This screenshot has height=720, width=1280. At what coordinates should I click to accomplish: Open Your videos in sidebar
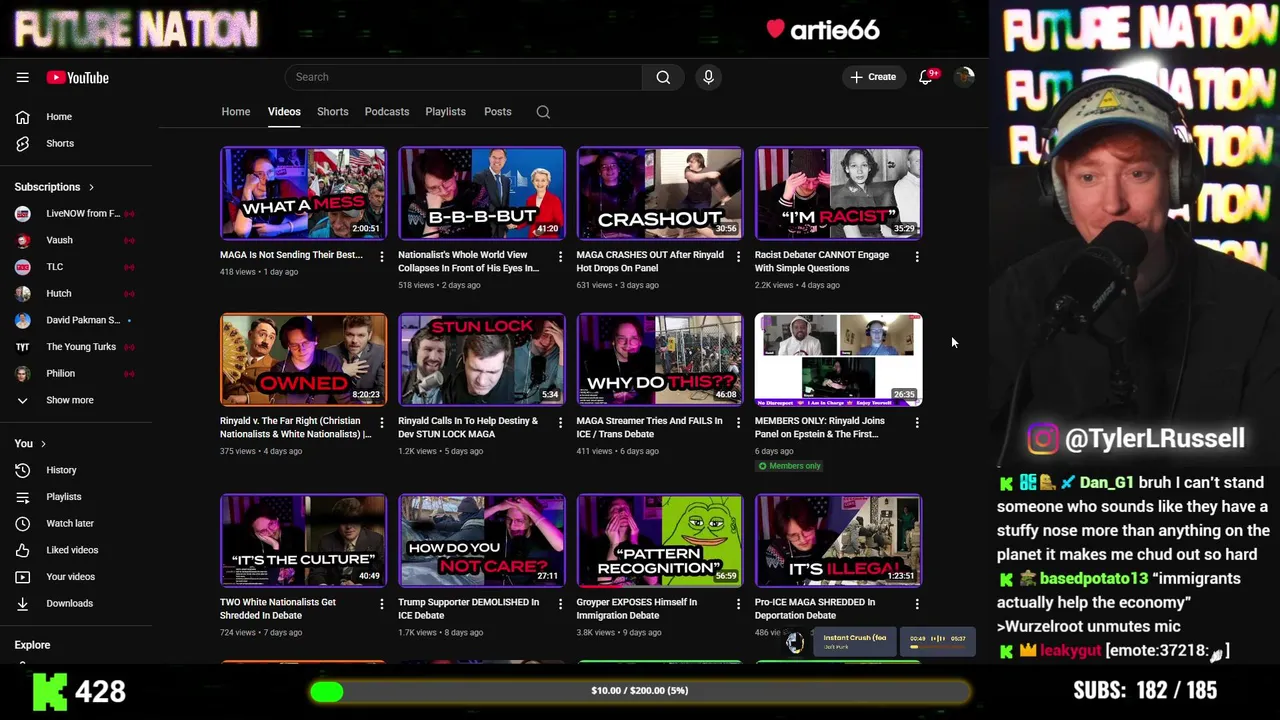(76, 577)
